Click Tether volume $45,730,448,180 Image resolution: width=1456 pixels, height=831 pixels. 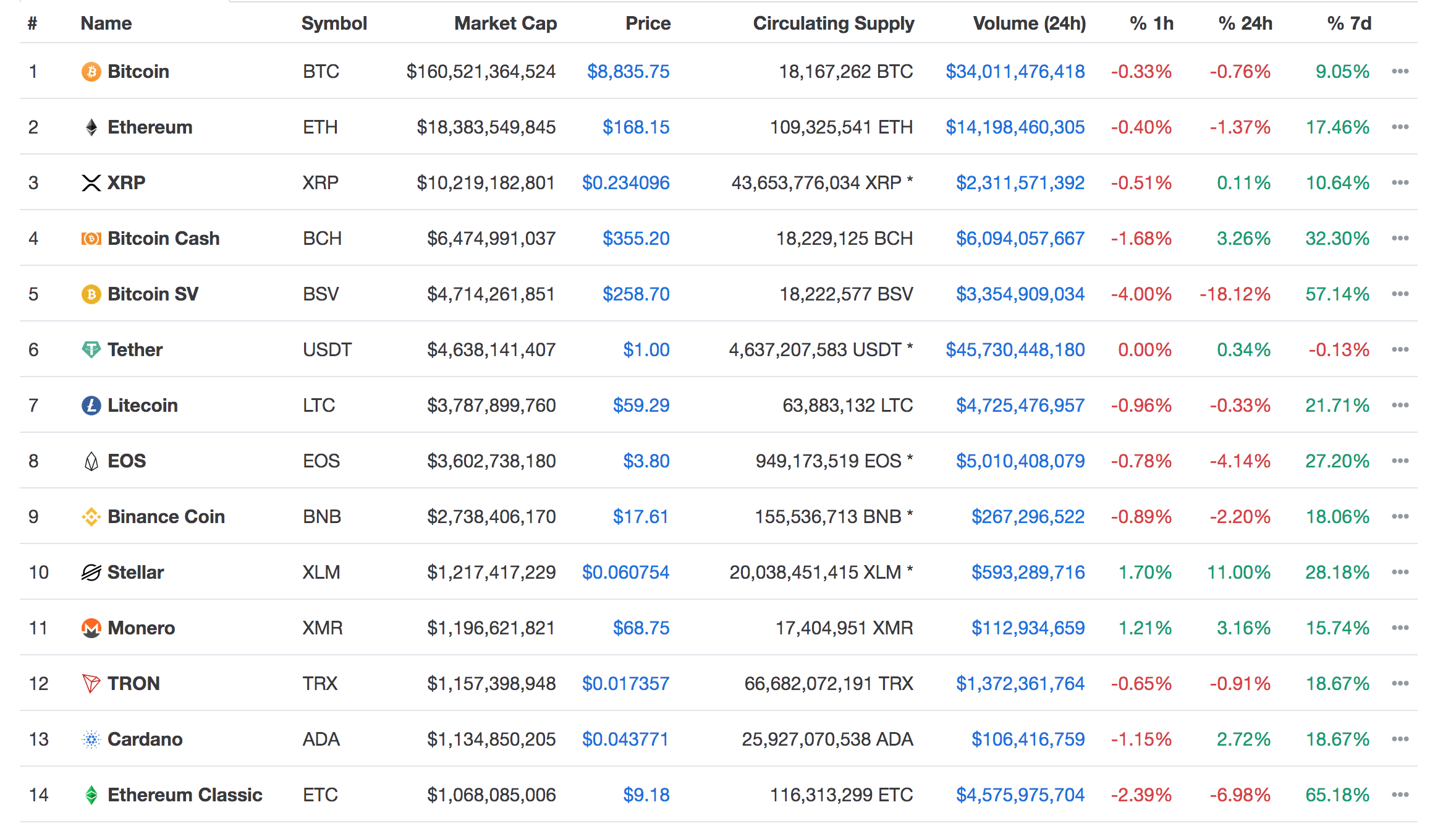[1015, 350]
